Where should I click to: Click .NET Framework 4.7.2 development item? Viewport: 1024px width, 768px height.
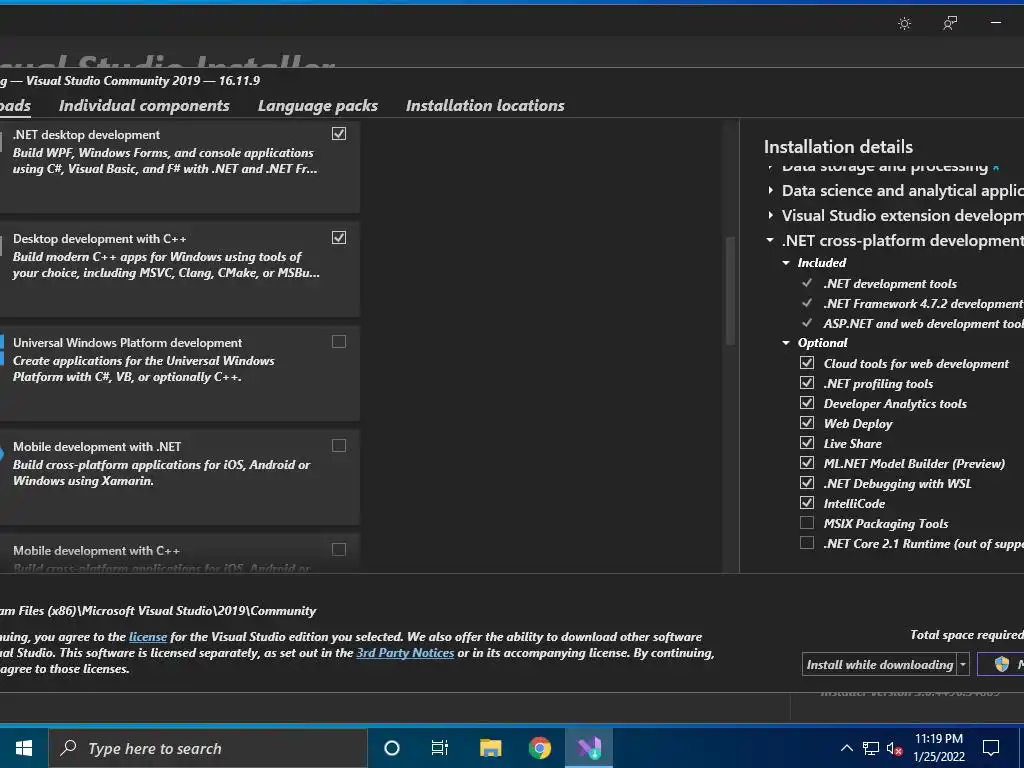(x=923, y=304)
